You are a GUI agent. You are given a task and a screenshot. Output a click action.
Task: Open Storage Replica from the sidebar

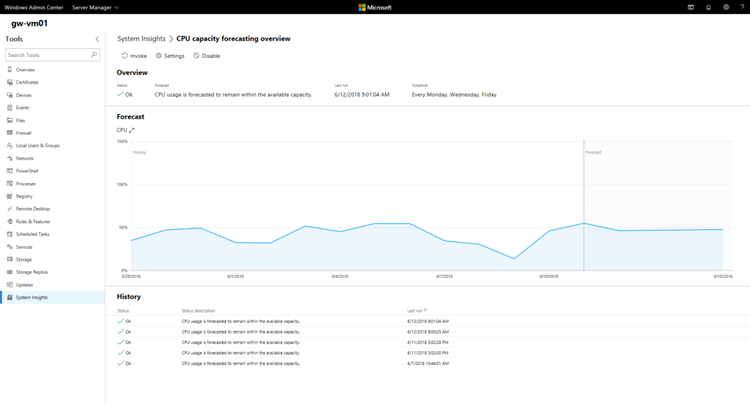coord(31,272)
